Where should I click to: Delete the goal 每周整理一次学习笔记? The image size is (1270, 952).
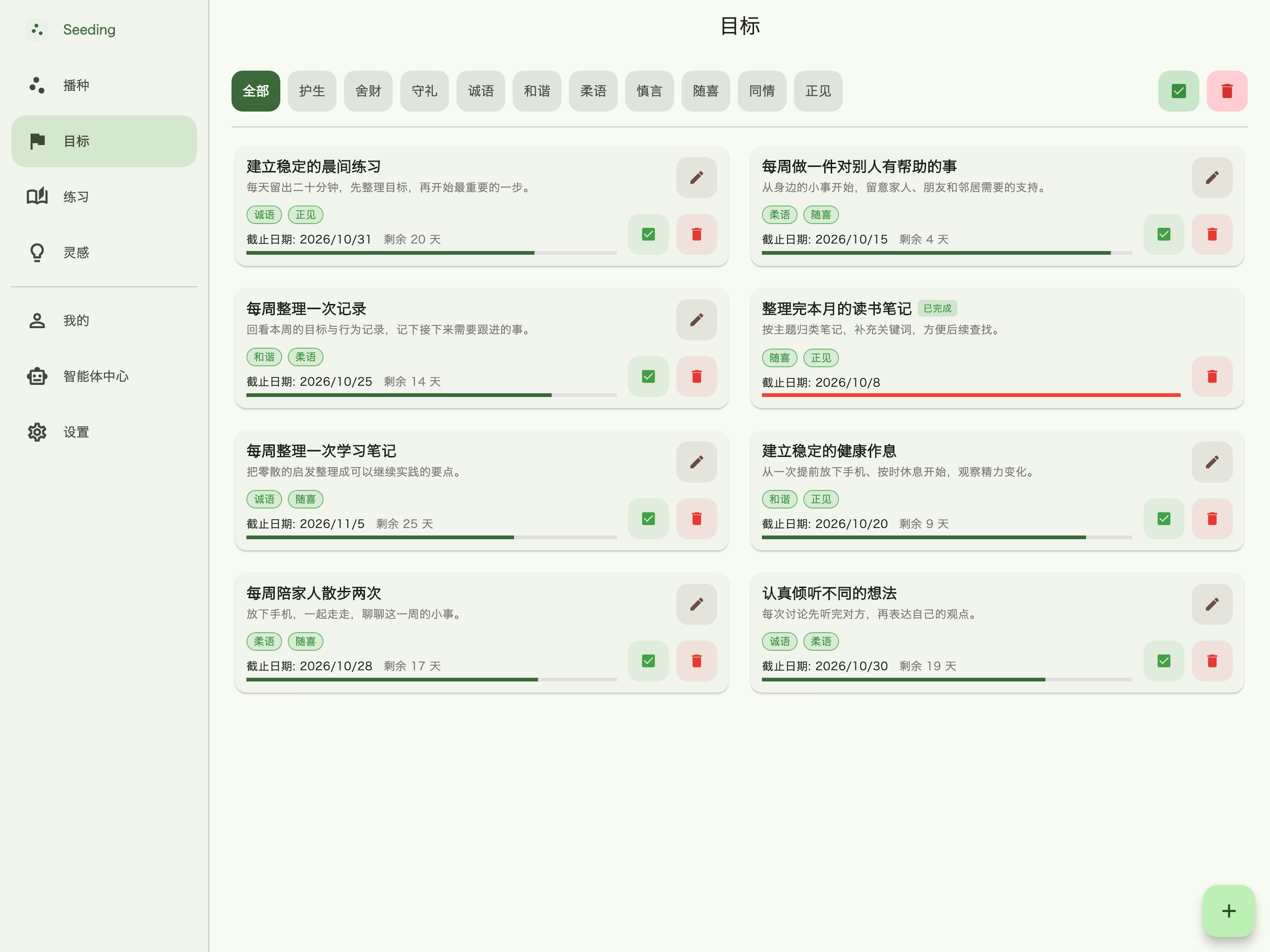(x=696, y=519)
